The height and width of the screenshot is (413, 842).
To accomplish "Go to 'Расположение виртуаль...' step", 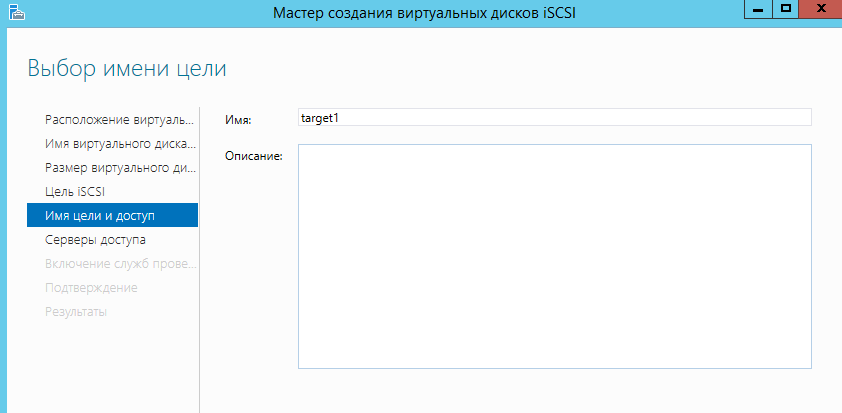I will (x=118, y=119).
